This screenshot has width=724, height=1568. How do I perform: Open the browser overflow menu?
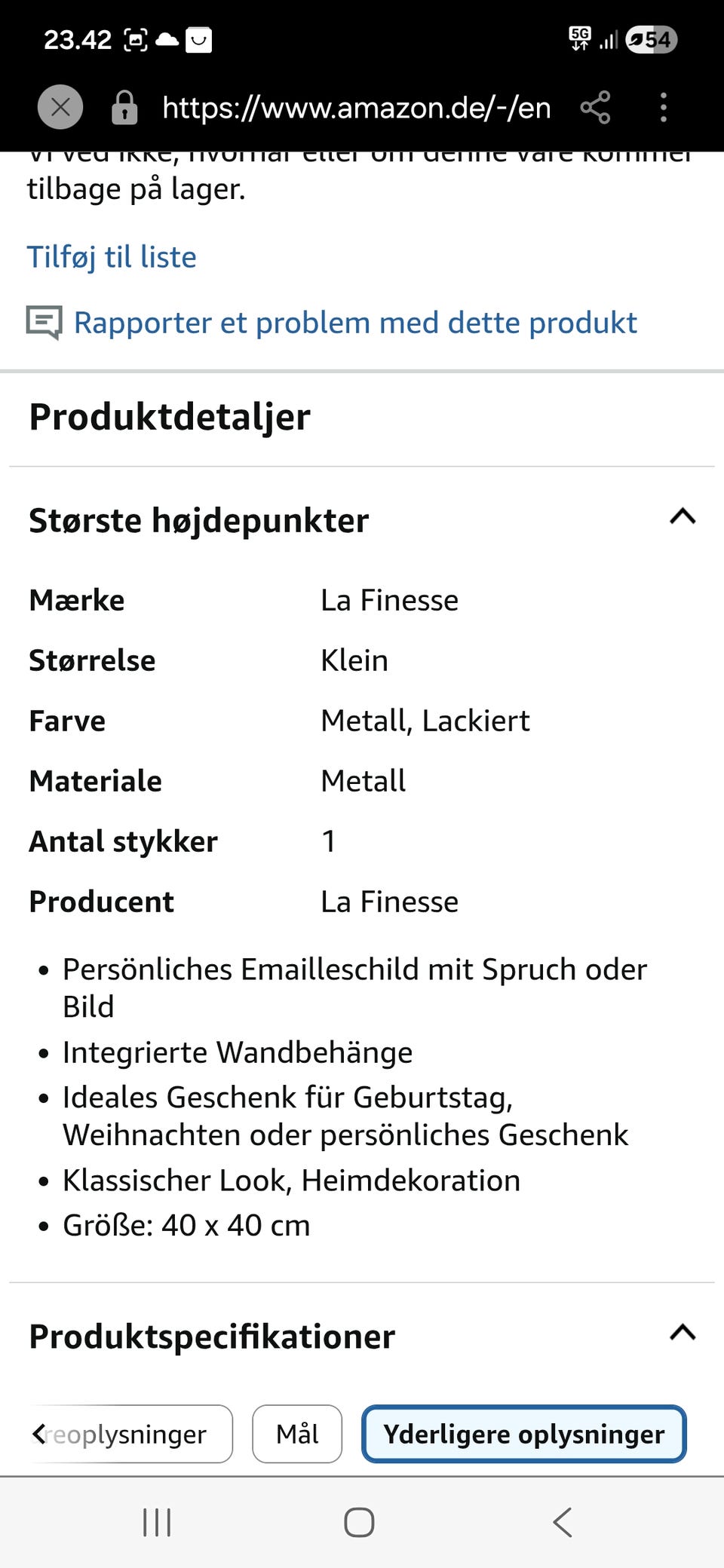(663, 107)
